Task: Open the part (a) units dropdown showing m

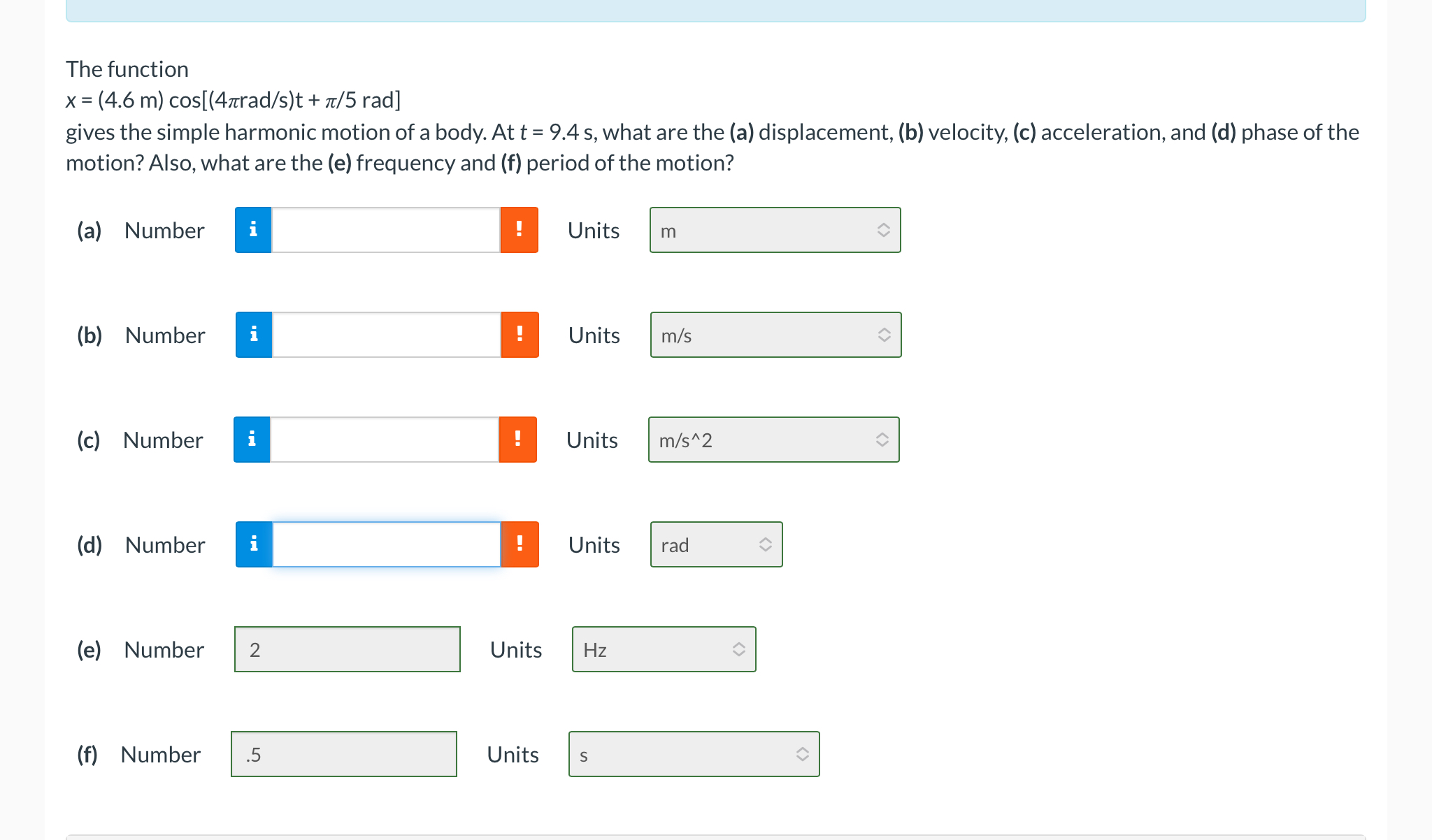Action: tap(775, 230)
